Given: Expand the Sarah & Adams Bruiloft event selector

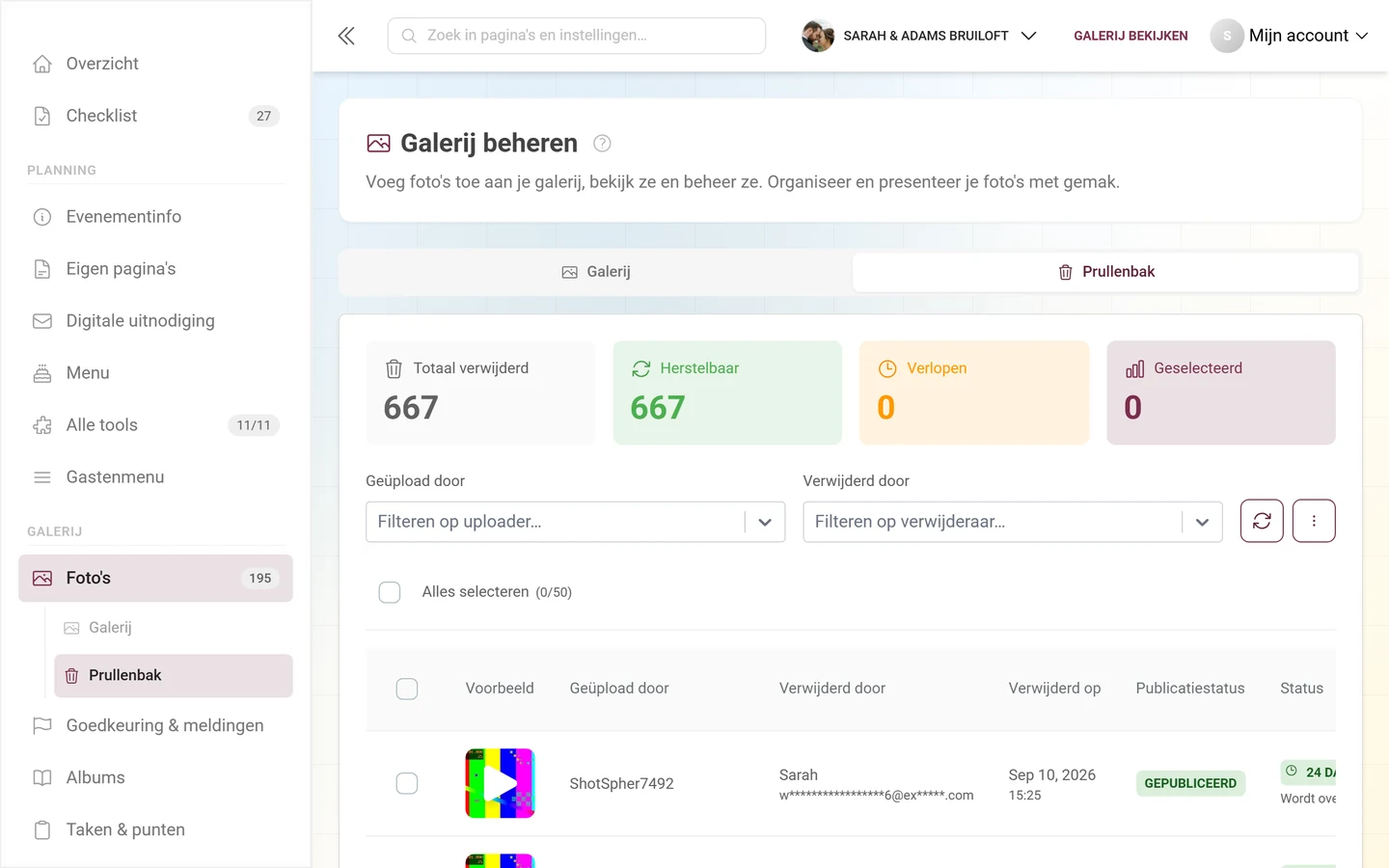Looking at the screenshot, I should point(919,36).
